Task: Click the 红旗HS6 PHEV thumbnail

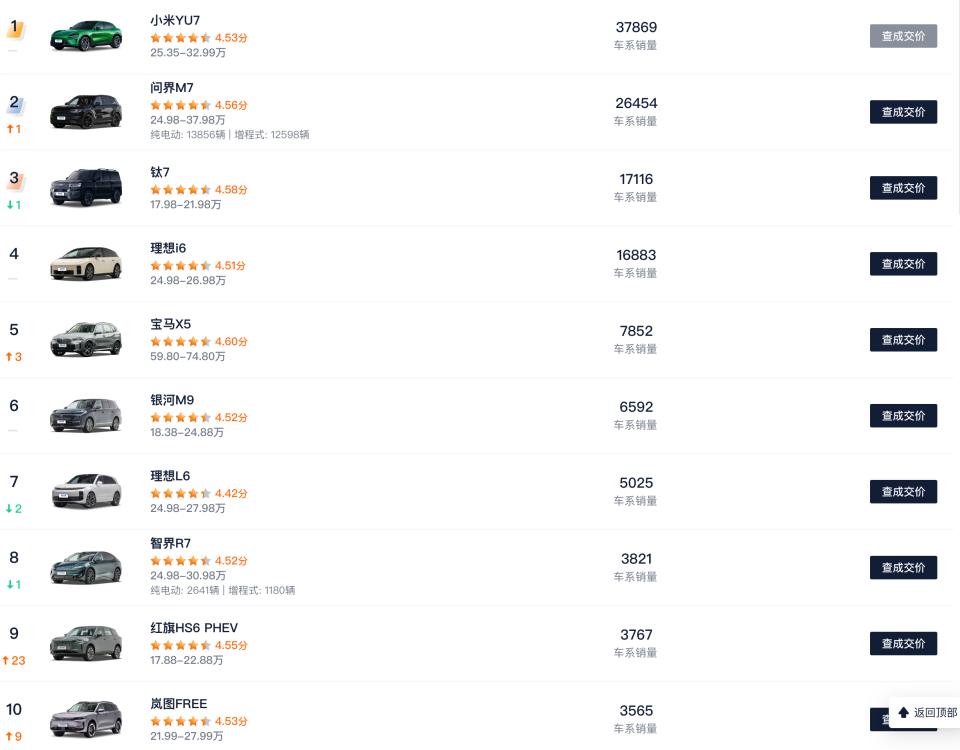Action: coord(86,643)
